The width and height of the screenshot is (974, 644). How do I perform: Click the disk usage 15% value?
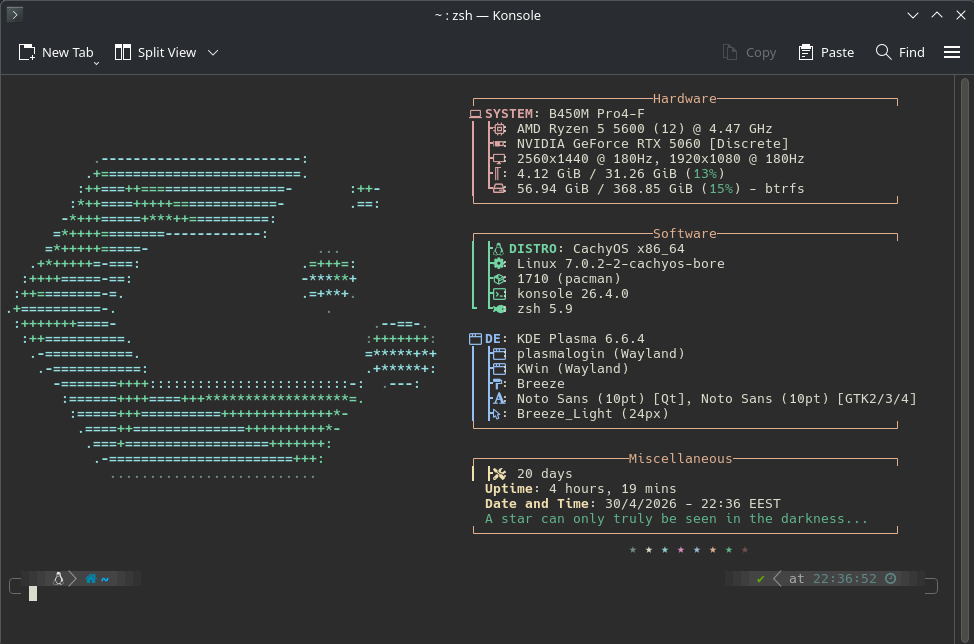pos(721,189)
